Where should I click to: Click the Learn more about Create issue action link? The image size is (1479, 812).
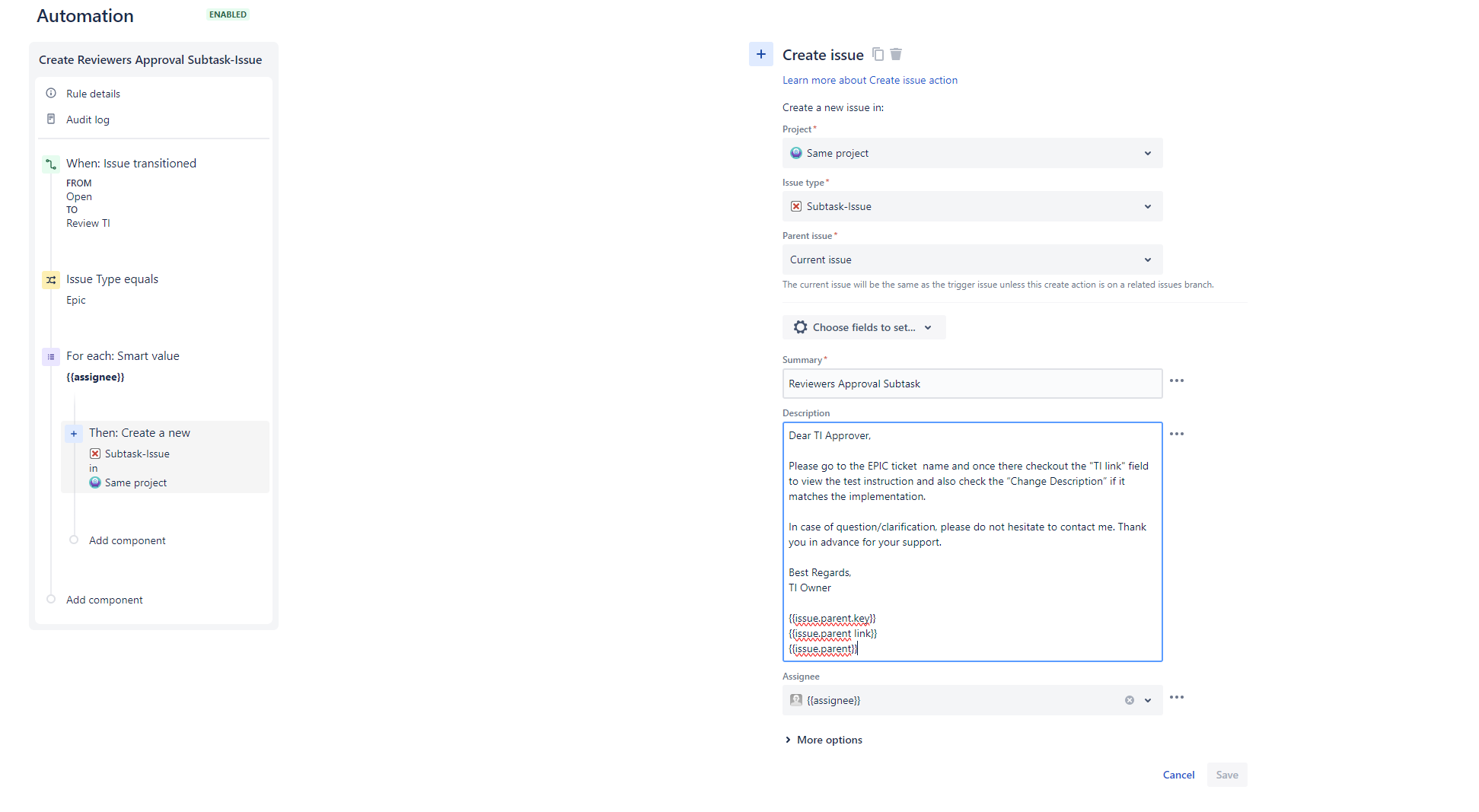coord(869,80)
